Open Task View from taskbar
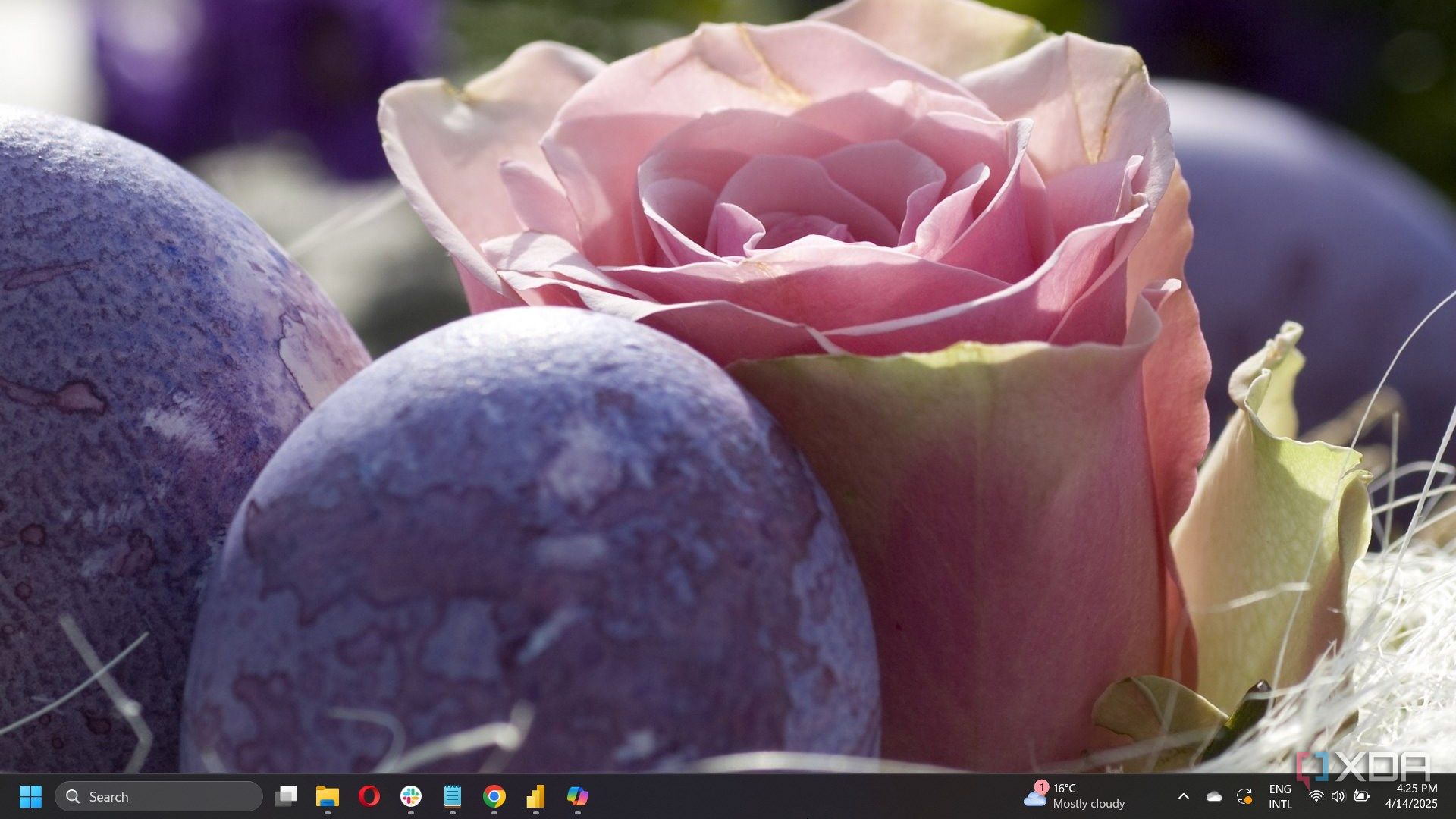Viewport: 1456px width, 819px height. pyautogui.click(x=286, y=796)
